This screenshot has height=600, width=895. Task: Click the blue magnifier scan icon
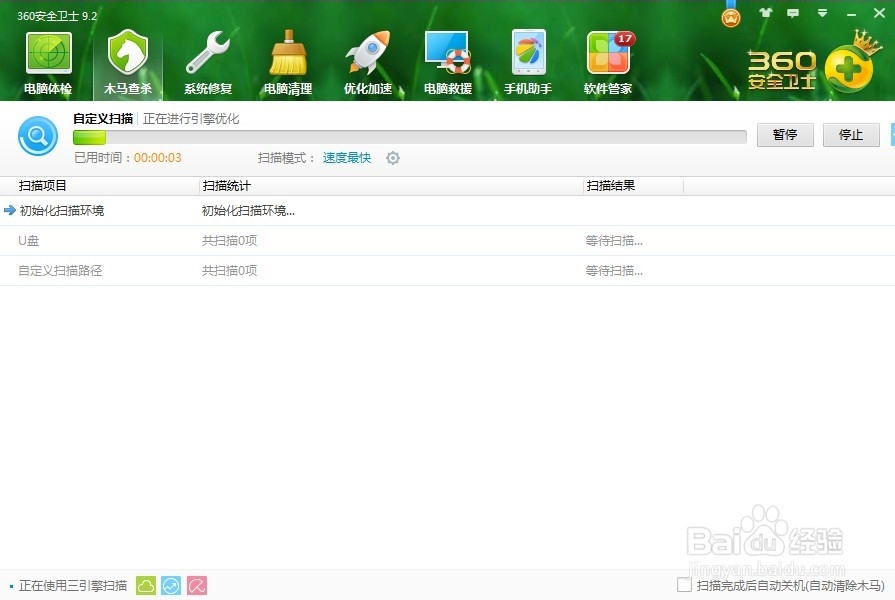pyautogui.click(x=38, y=136)
